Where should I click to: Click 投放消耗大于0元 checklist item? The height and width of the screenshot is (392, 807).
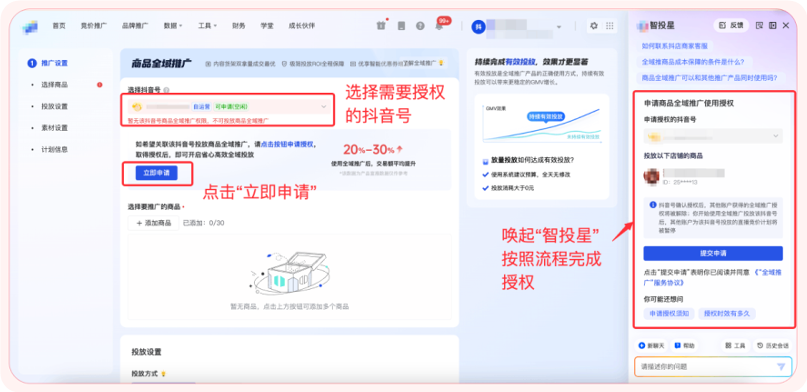coord(513,188)
